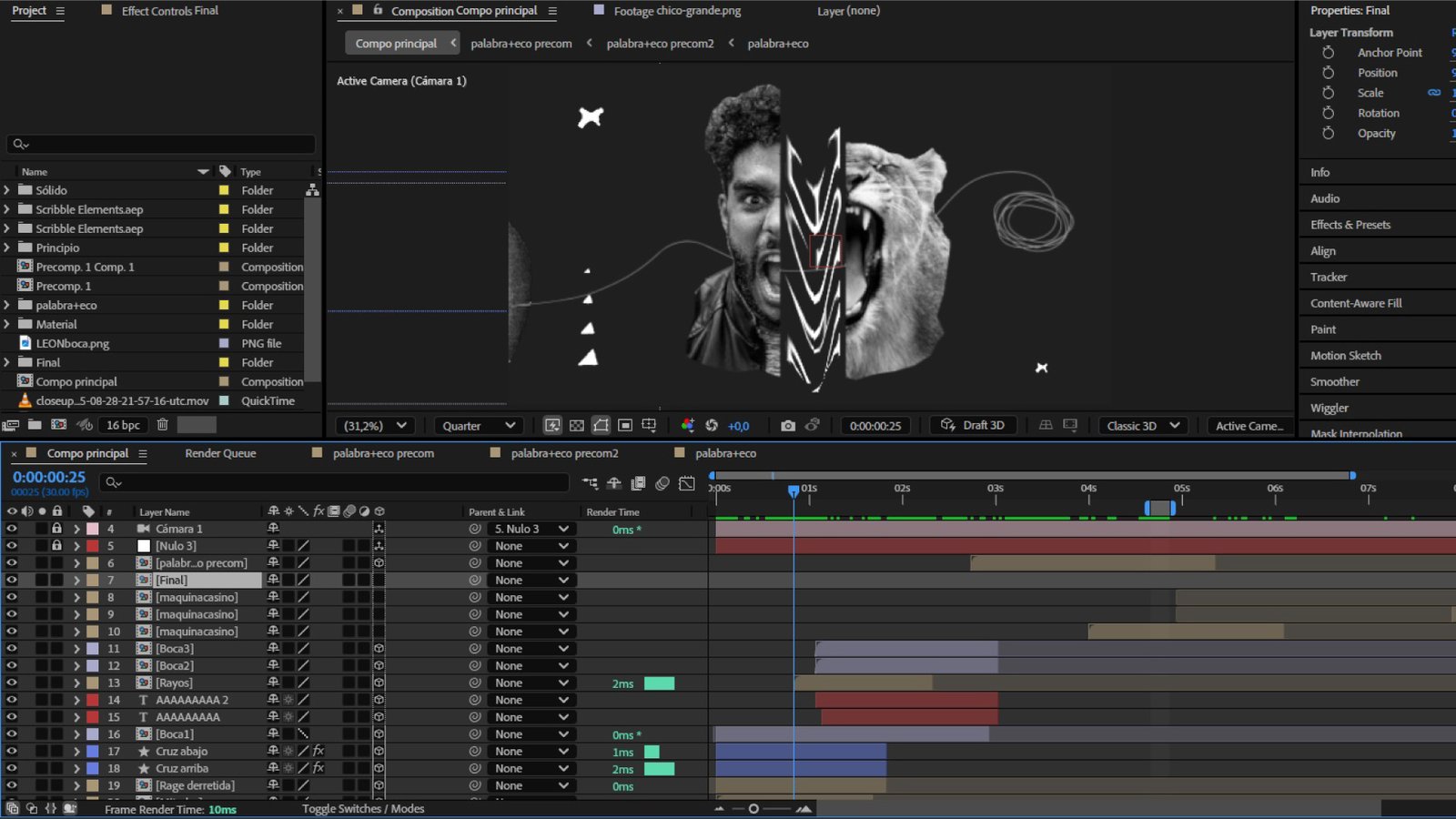Toggle visibility of Cruz abajo layer
Screen dimensions: 1456x819
(12, 752)
